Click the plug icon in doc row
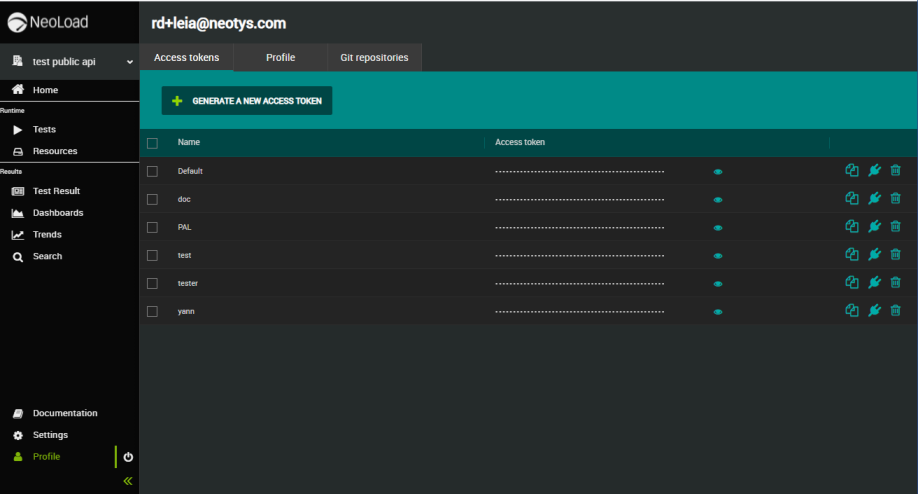This screenshot has width=918, height=494. (x=874, y=198)
